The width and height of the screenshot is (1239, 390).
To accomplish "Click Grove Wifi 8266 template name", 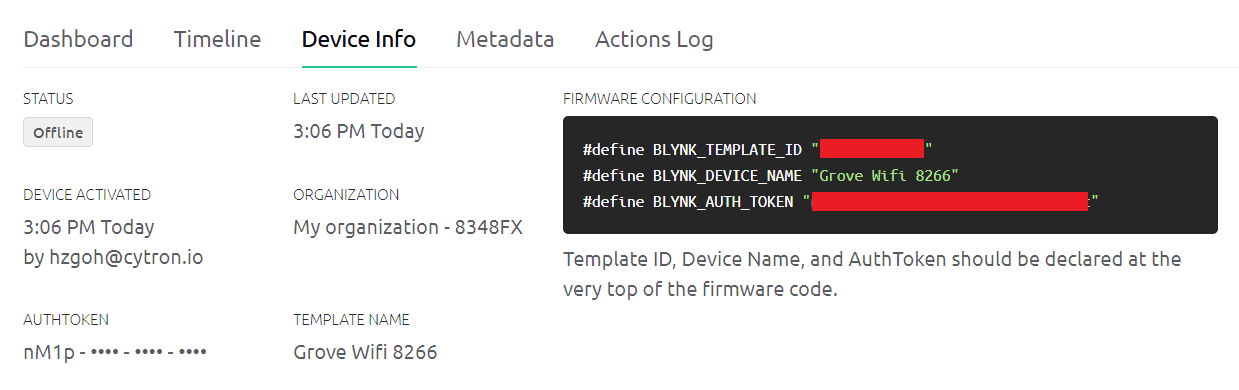I will pyautogui.click(x=365, y=352).
